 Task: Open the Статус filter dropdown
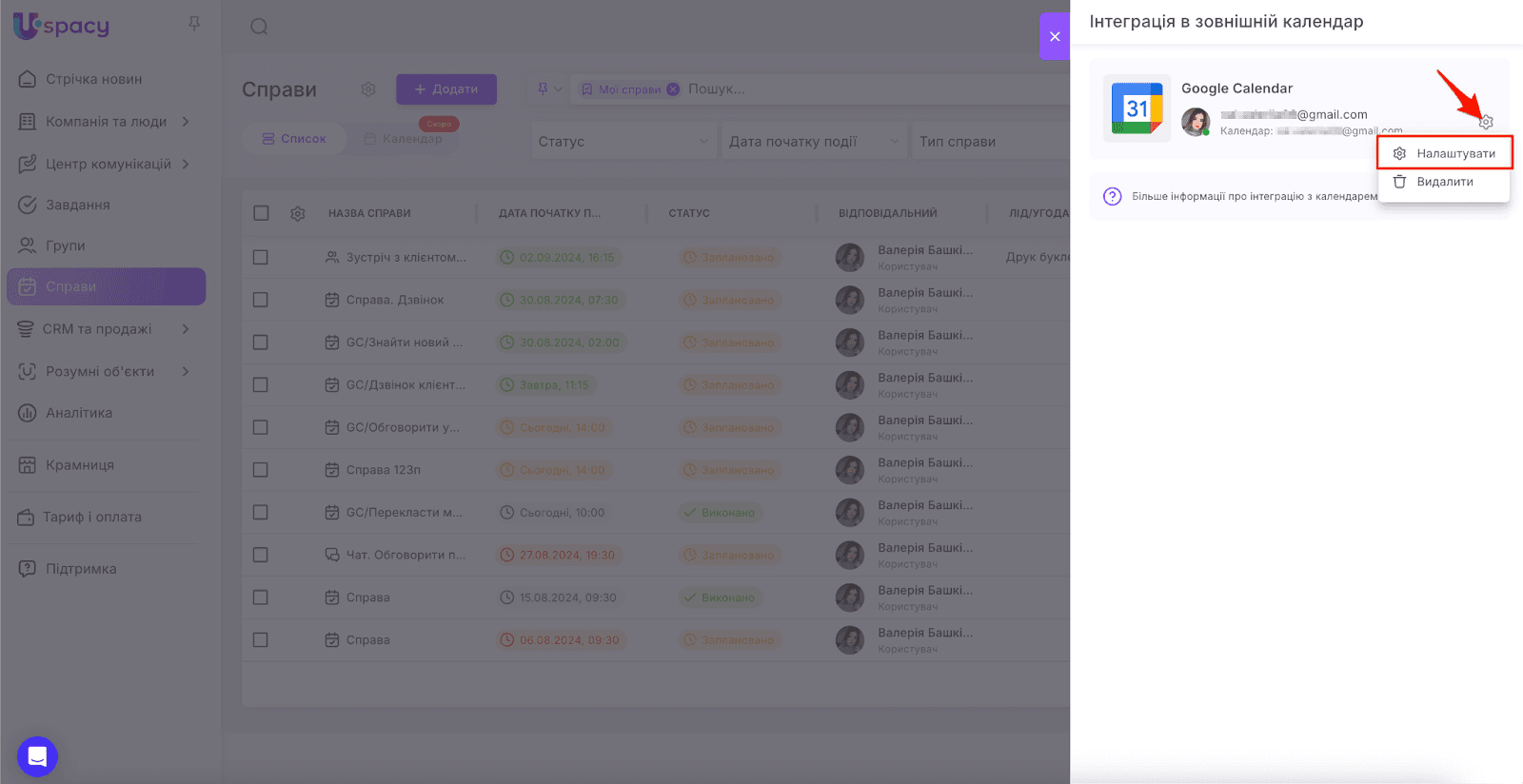click(623, 142)
